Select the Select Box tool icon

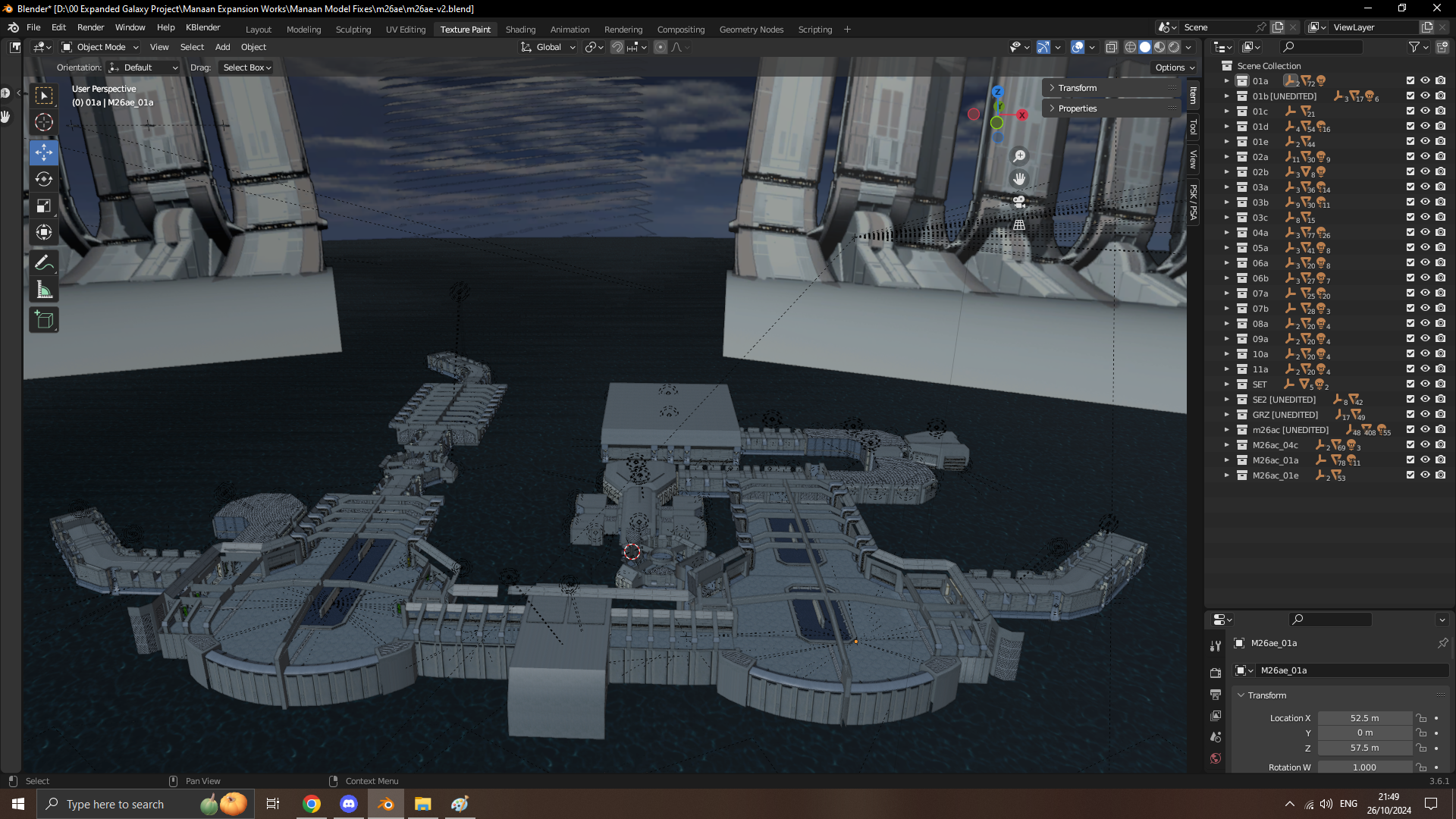click(x=44, y=96)
